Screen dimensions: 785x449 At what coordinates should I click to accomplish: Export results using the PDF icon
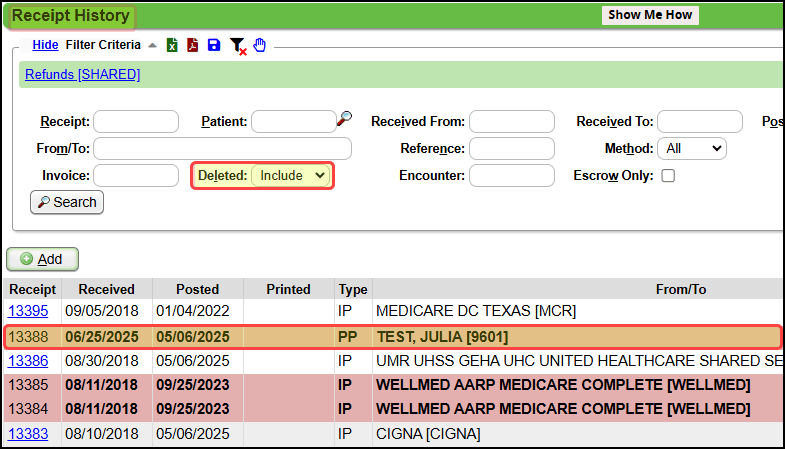pyautogui.click(x=193, y=45)
